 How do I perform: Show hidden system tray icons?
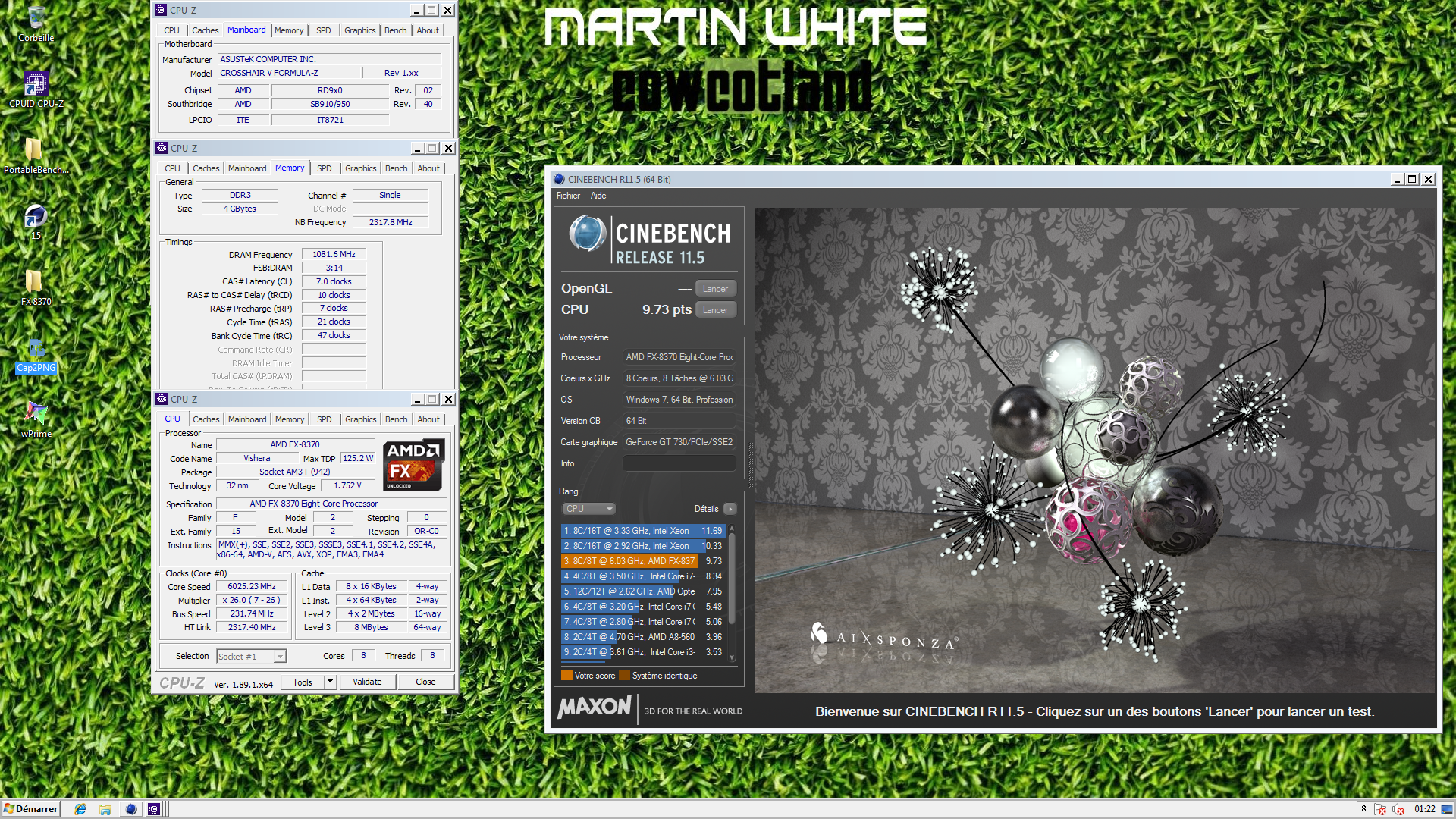coord(1363,809)
